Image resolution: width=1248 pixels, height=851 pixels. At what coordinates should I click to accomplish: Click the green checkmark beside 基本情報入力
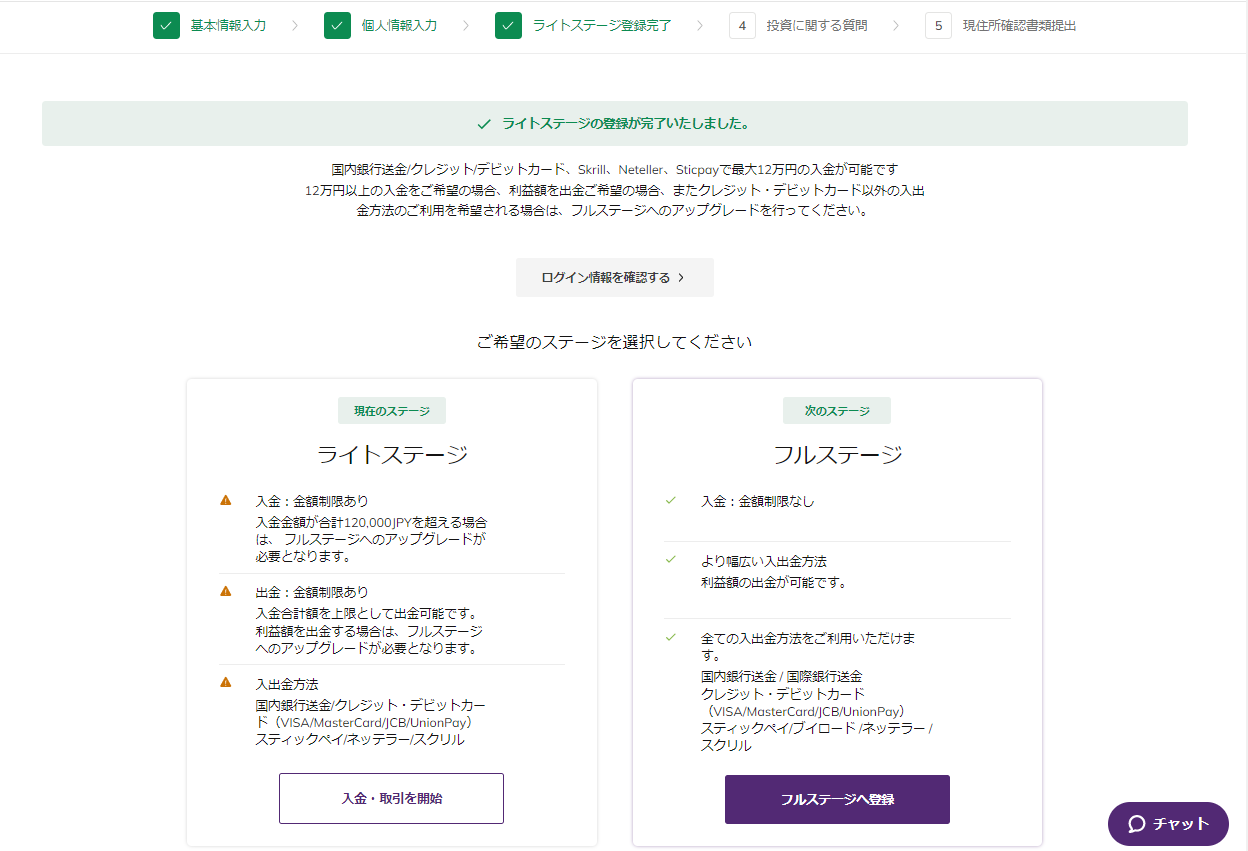coord(166,26)
